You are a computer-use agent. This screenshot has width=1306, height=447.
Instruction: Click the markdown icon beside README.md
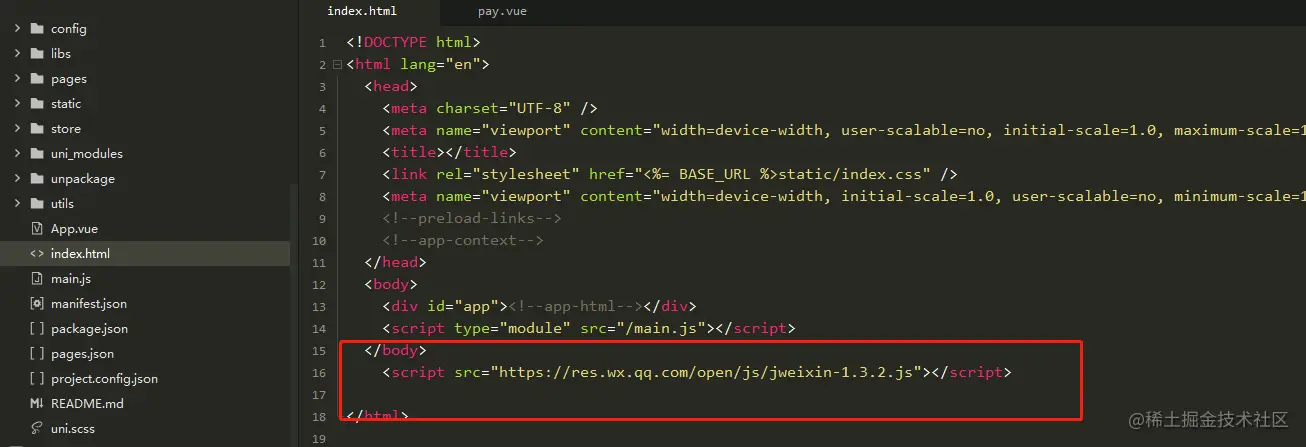(x=37, y=404)
